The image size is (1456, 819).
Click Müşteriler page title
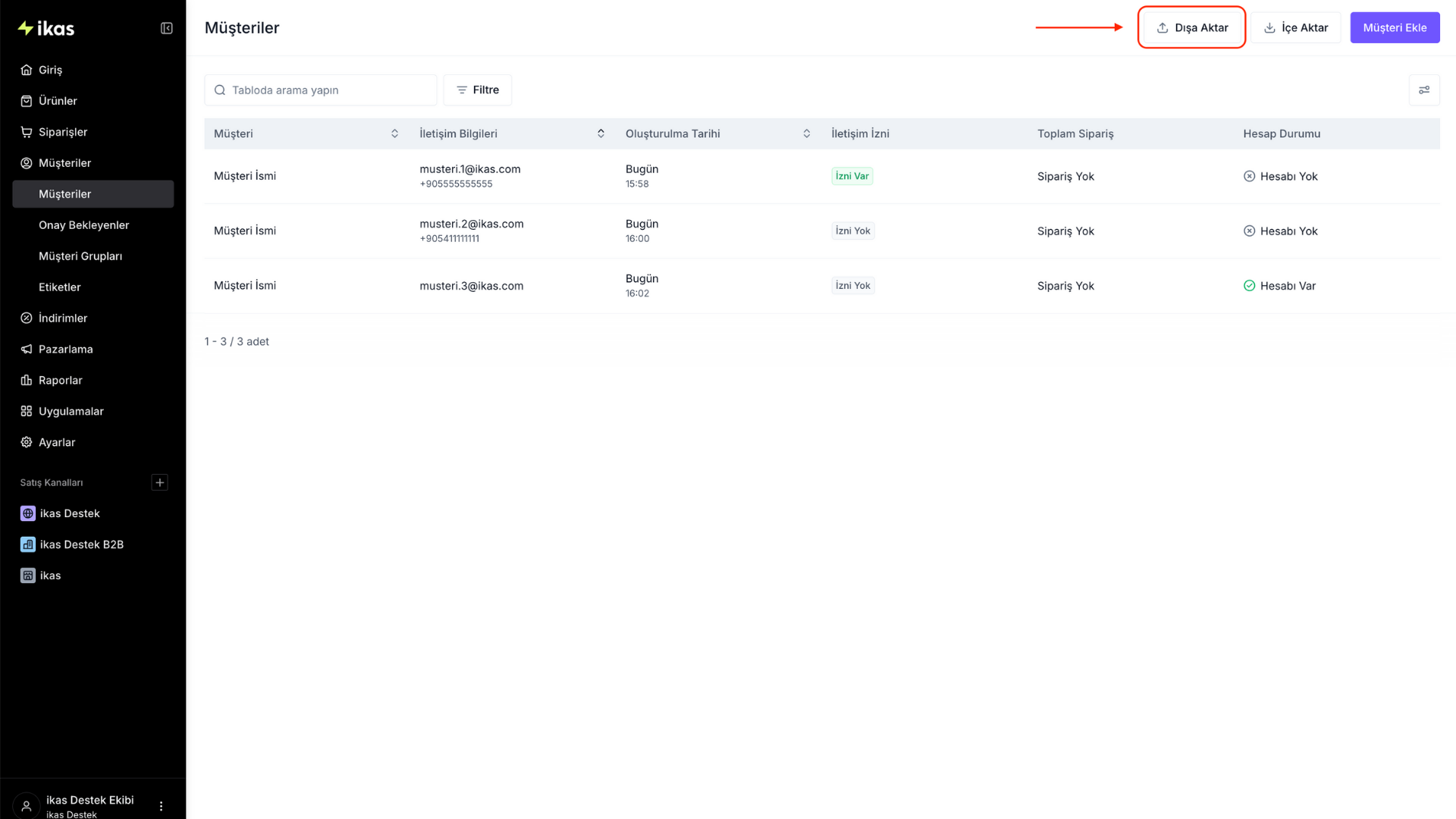(x=242, y=28)
